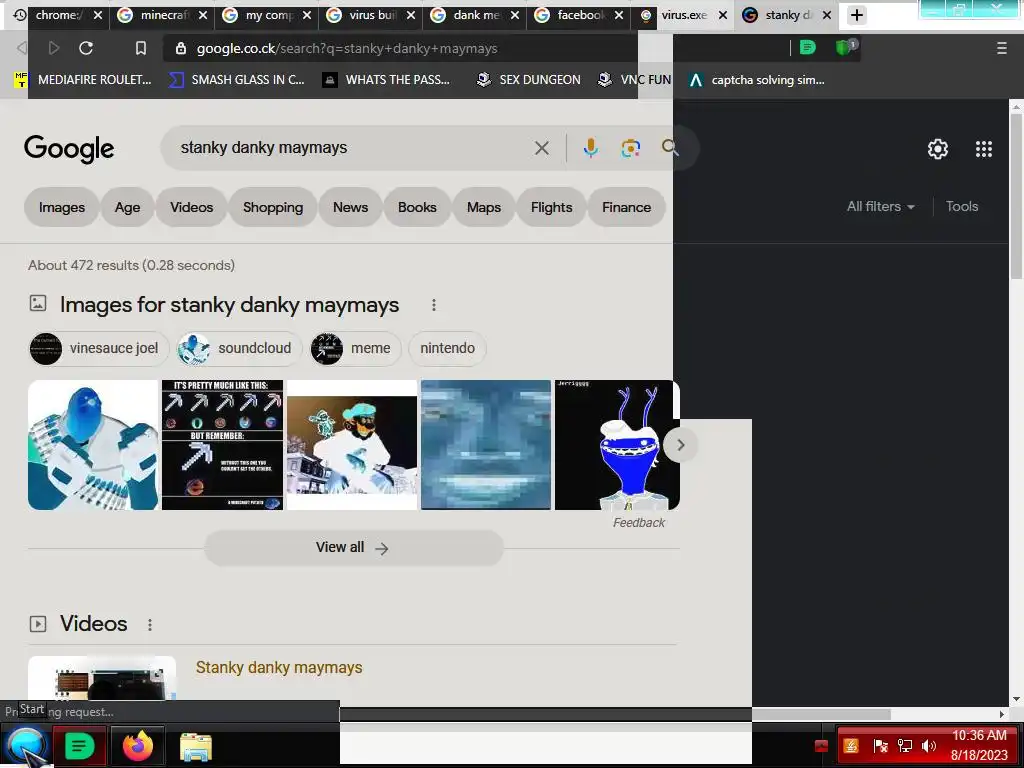Image resolution: width=1024 pixels, height=768 pixels.
Task: Go back with the browser back arrow
Action: pyautogui.click(x=22, y=48)
